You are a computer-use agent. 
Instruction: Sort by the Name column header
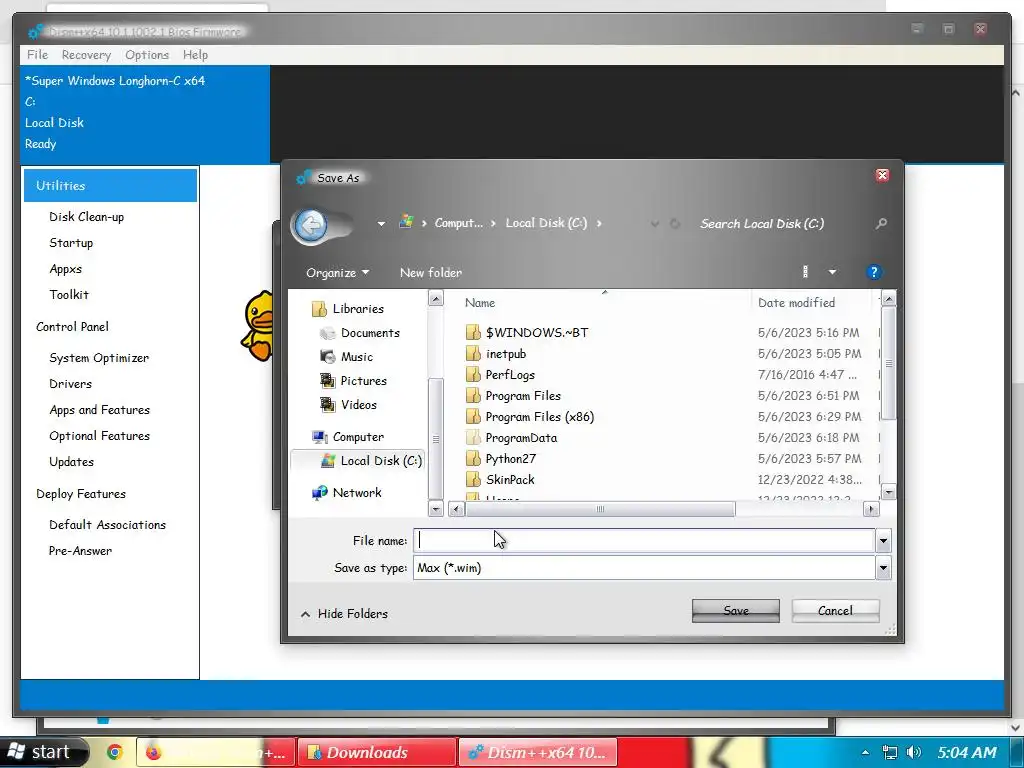480,303
